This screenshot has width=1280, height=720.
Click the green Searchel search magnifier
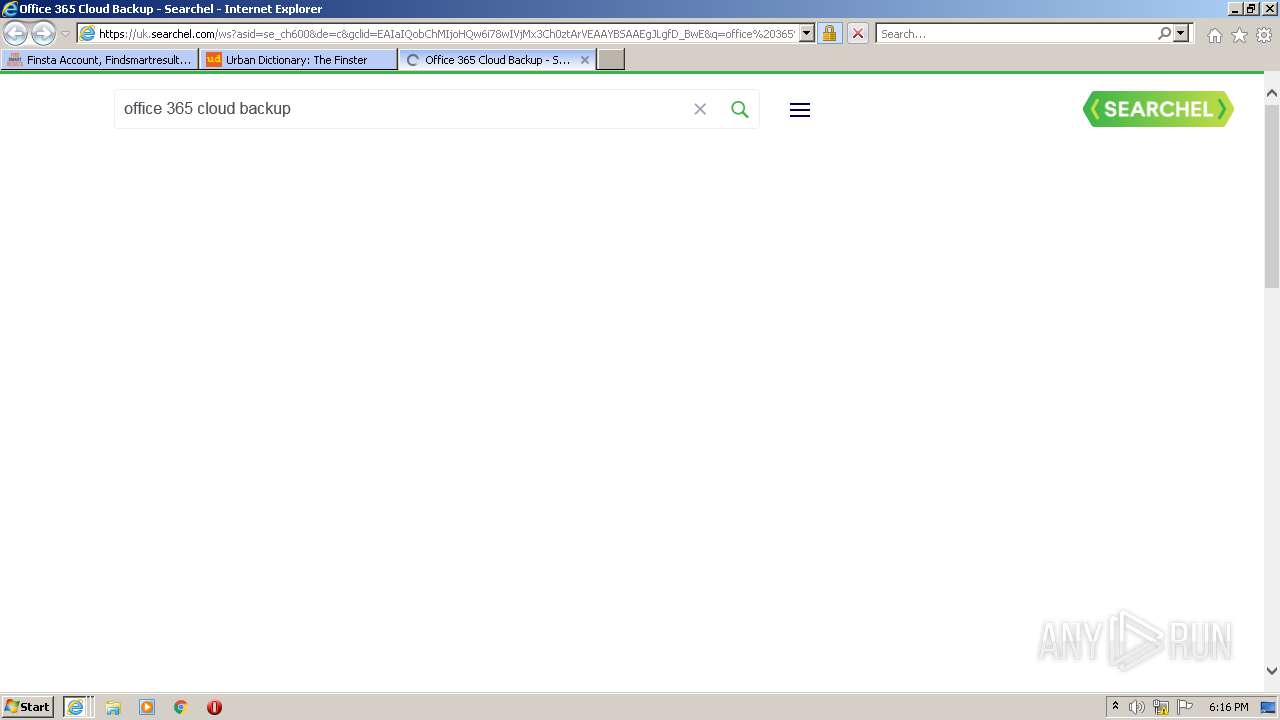tap(740, 109)
